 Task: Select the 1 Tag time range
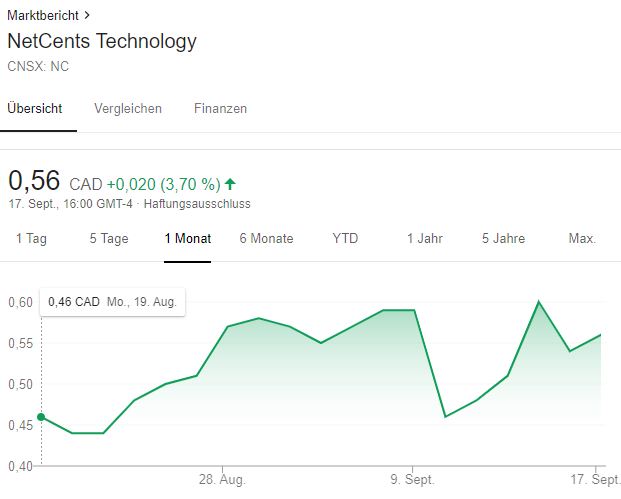click(31, 239)
